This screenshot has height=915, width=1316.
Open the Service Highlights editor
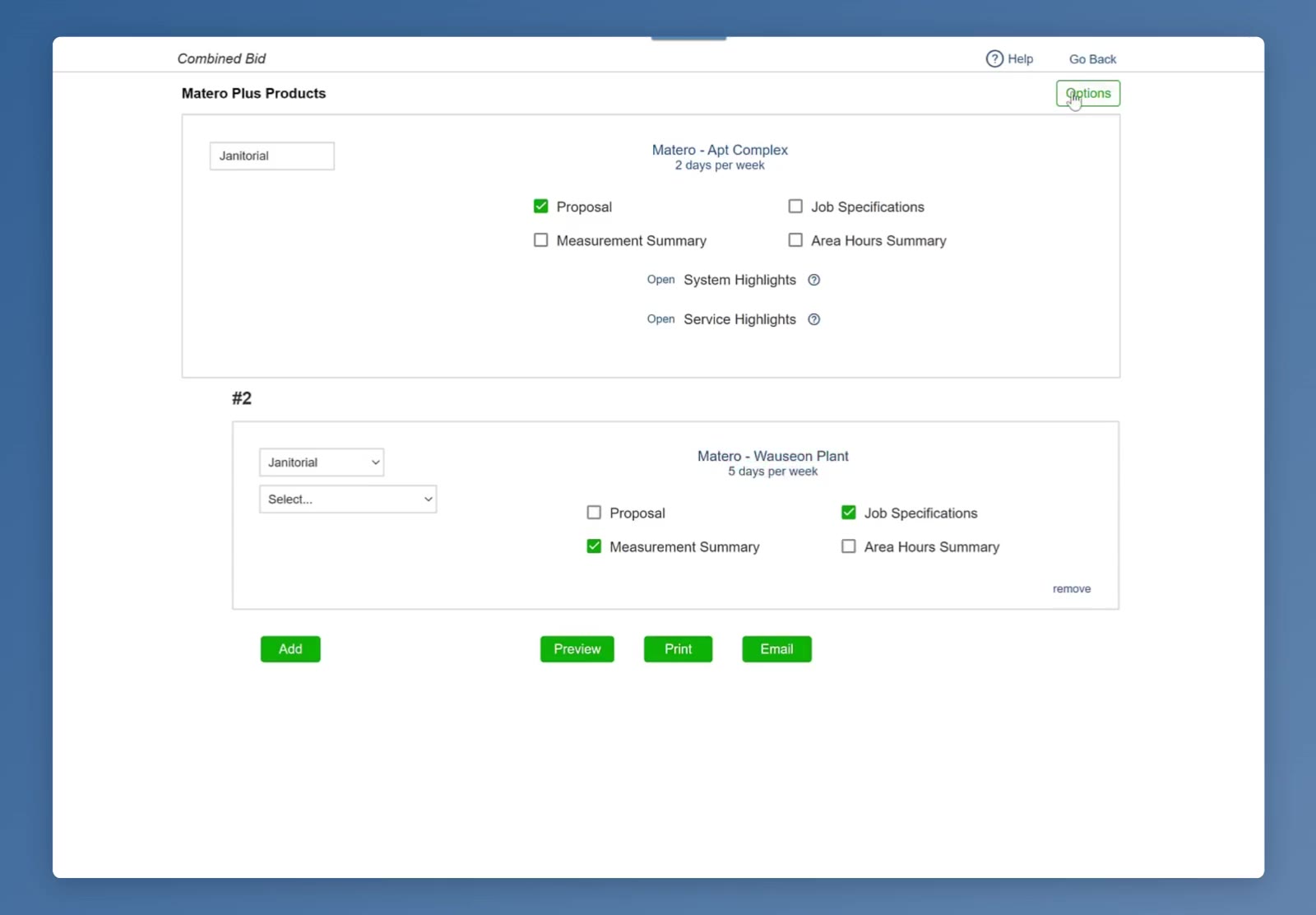660,319
